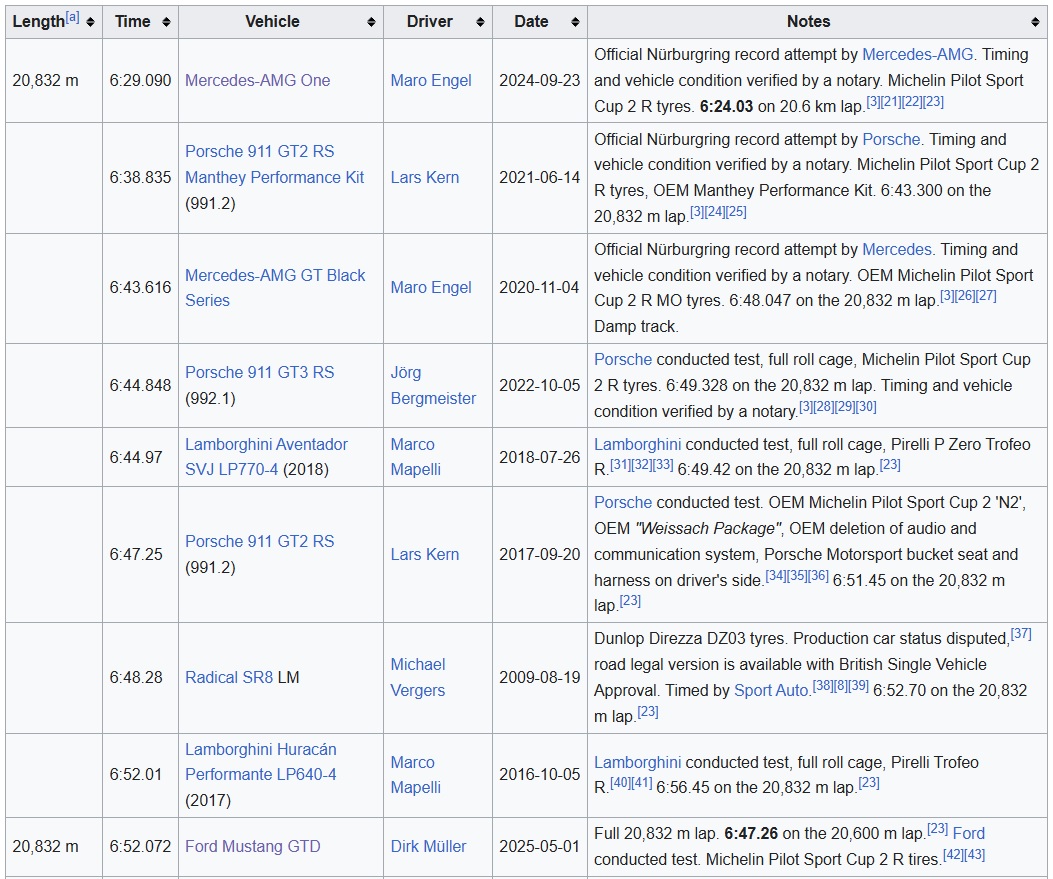Image resolution: width=1053 pixels, height=879 pixels.
Task: Open Mercedes-AMG GT Black Series link
Action: pyautogui.click(x=275, y=287)
